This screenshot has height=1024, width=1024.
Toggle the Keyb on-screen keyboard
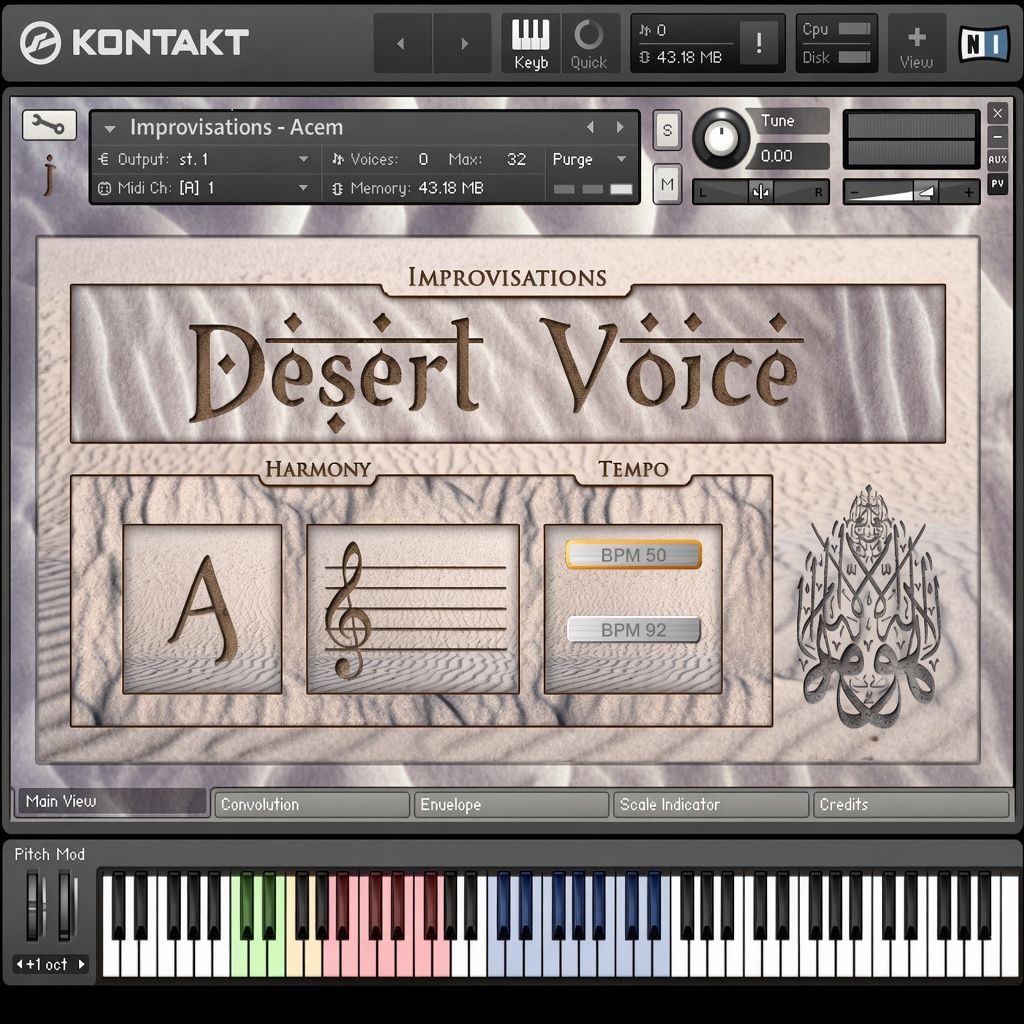coord(530,43)
